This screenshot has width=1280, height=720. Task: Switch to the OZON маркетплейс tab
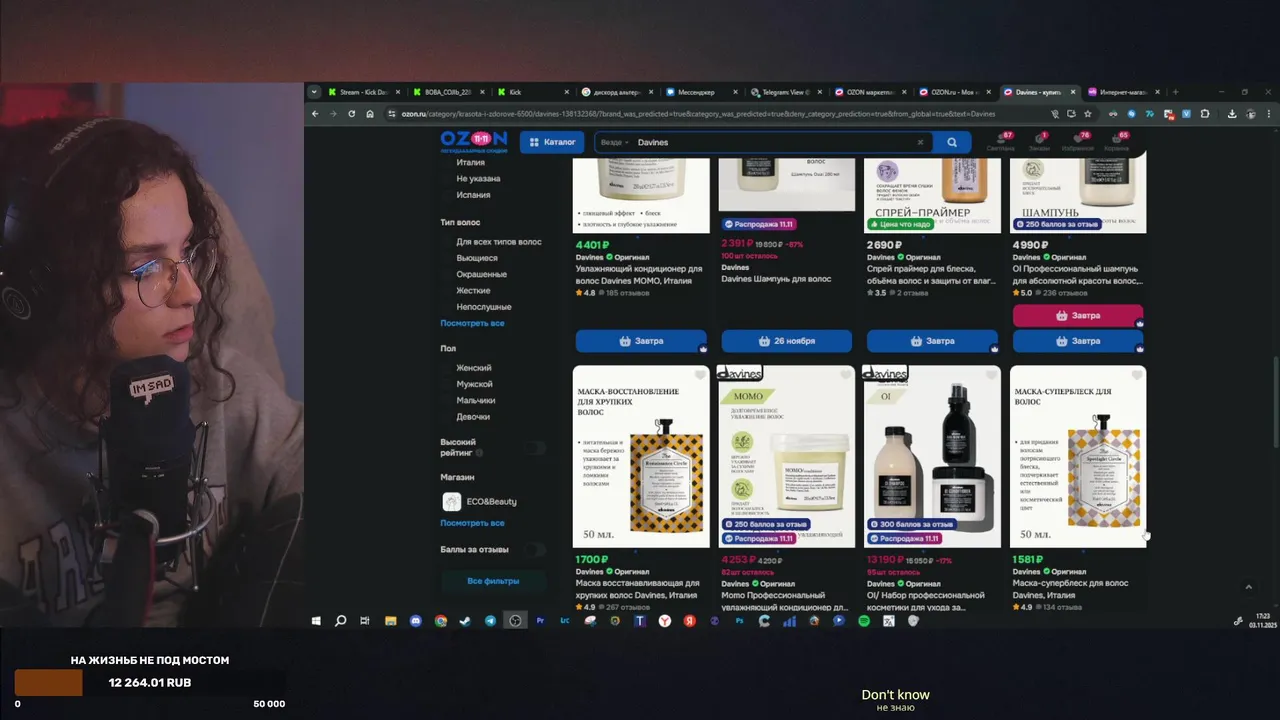pos(871,92)
